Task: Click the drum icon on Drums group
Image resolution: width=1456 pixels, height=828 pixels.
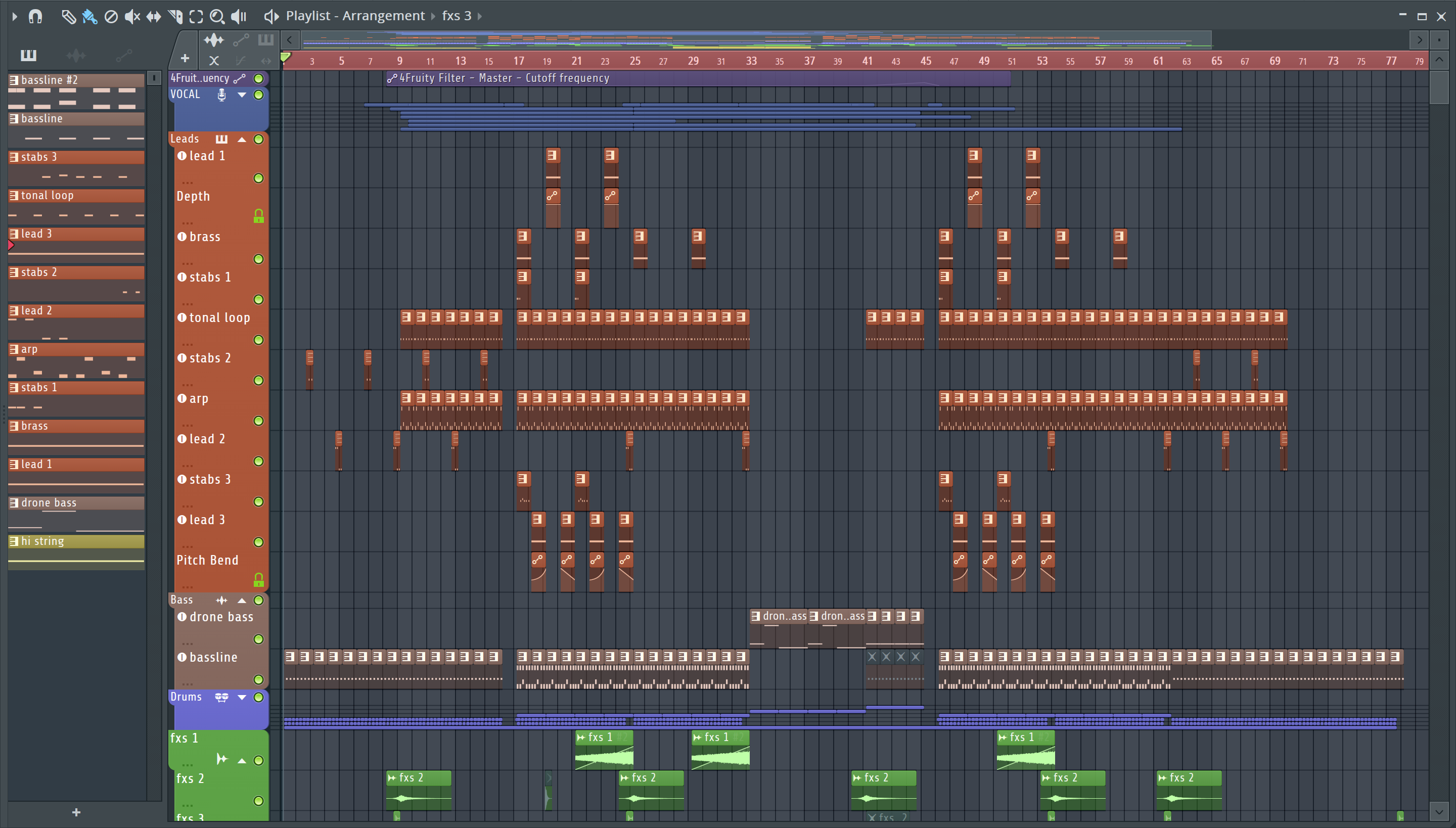Action: coord(221,697)
